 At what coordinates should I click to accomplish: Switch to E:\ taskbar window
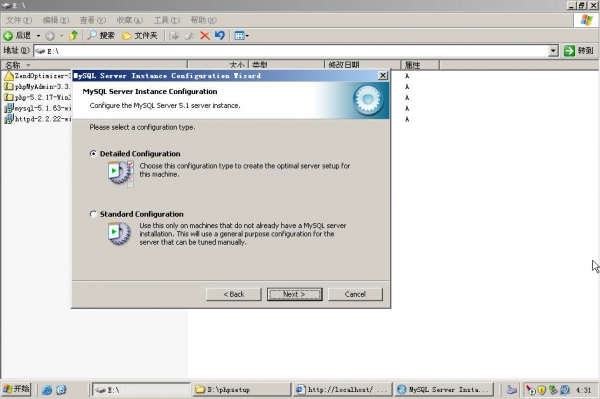pos(141,390)
